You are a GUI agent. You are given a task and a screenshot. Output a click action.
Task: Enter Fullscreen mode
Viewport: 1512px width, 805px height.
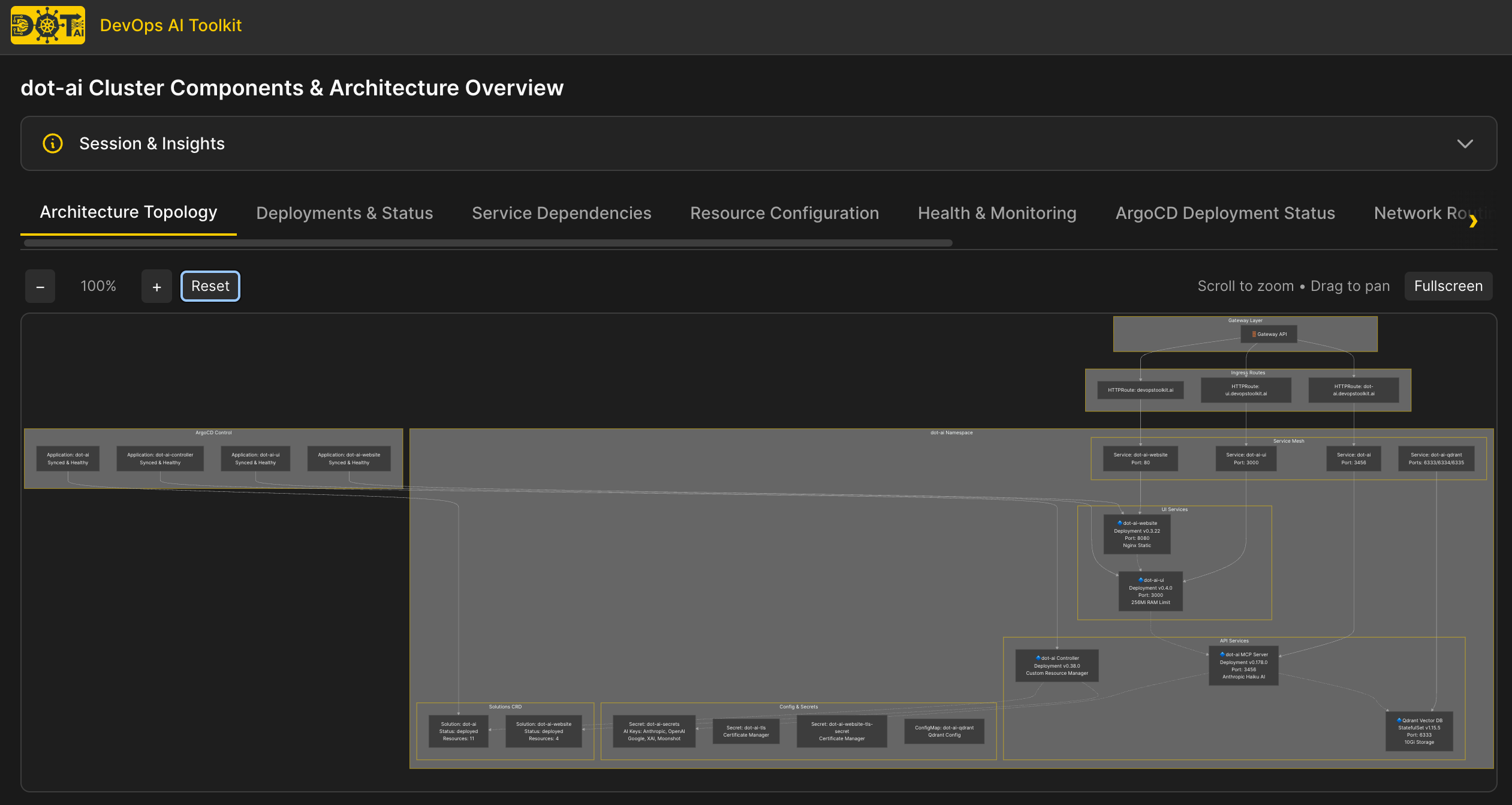point(1448,286)
